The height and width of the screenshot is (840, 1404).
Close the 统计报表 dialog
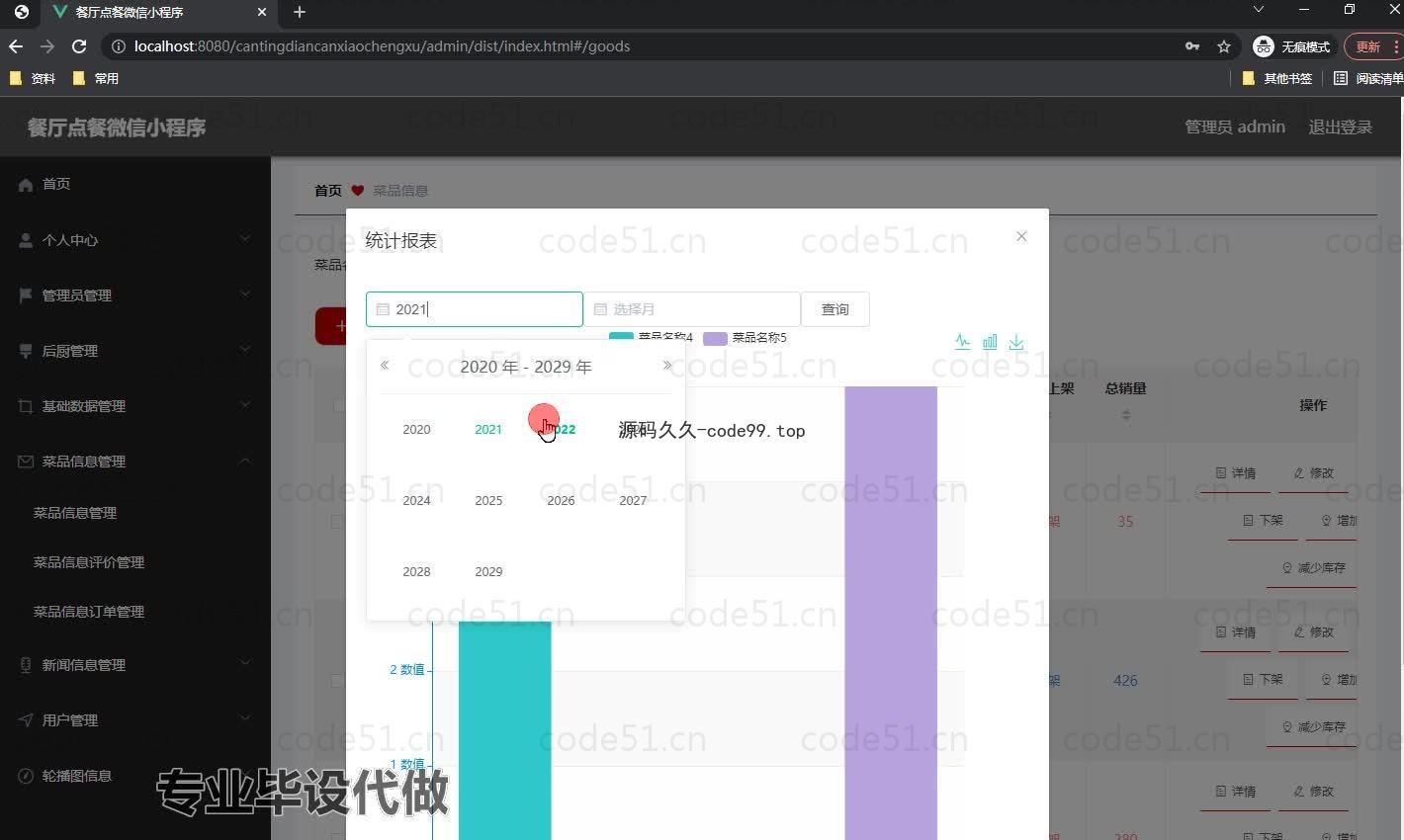[1021, 236]
